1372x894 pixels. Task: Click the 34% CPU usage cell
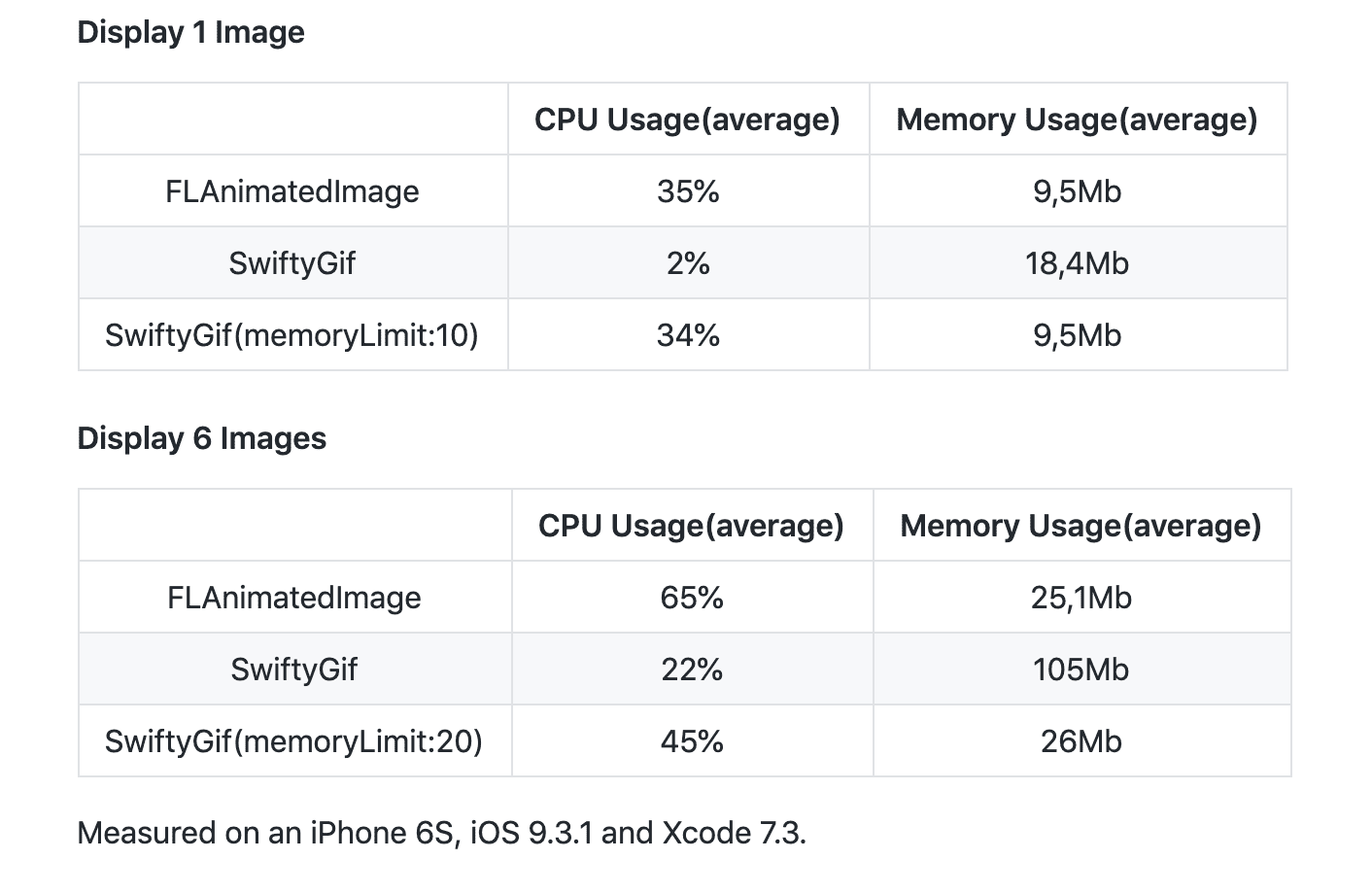[x=688, y=335]
